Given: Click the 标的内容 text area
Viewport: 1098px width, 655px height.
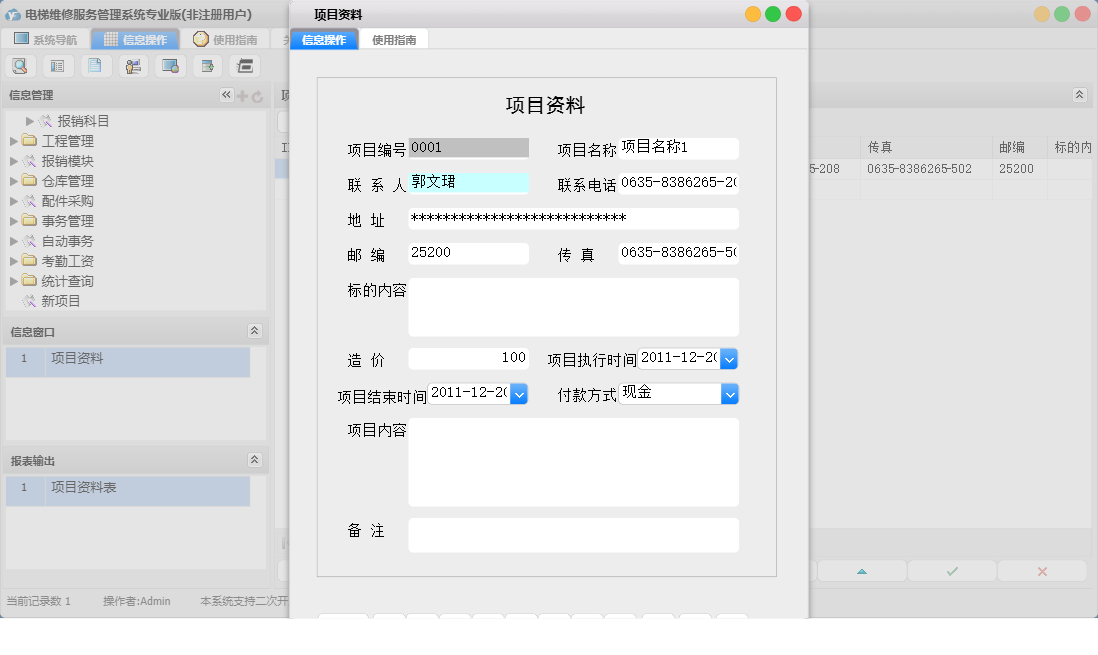Looking at the screenshot, I should 573,307.
